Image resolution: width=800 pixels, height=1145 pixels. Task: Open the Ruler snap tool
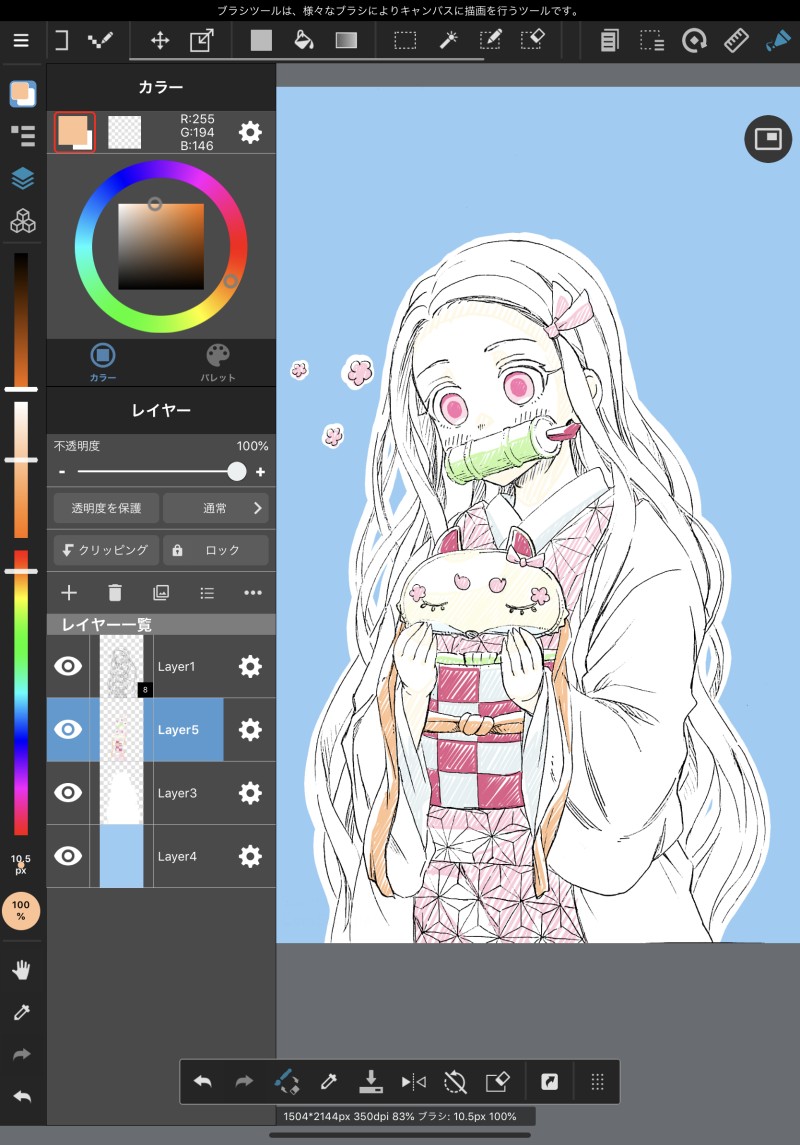pos(736,40)
